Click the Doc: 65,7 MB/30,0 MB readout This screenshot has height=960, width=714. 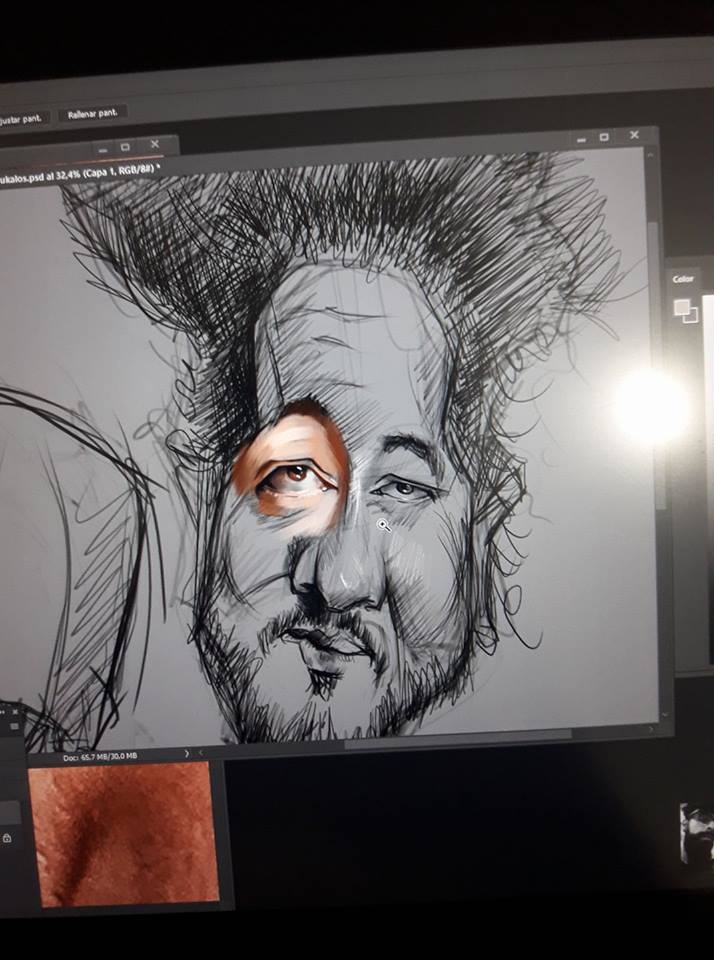pos(98,757)
